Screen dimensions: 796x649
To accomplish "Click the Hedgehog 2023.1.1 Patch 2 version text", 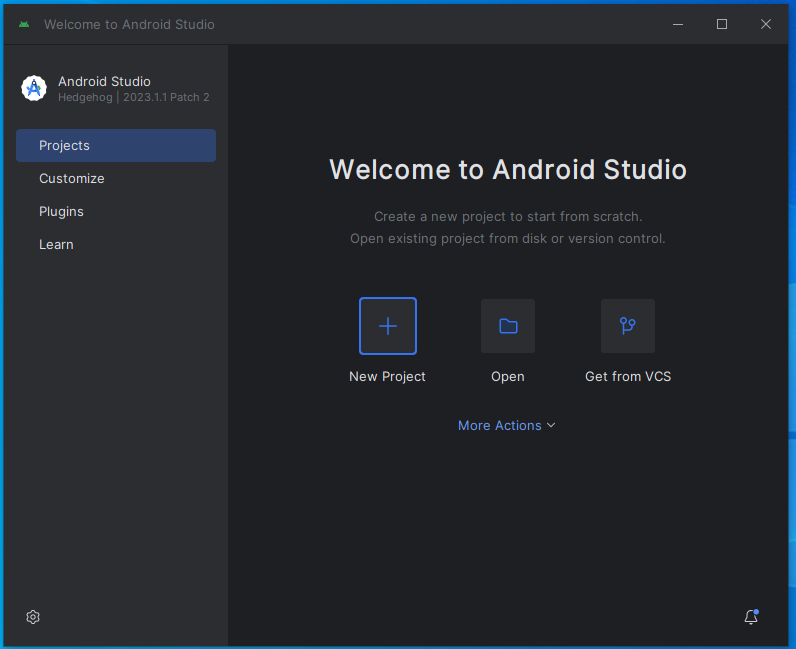I will [134, 98].
